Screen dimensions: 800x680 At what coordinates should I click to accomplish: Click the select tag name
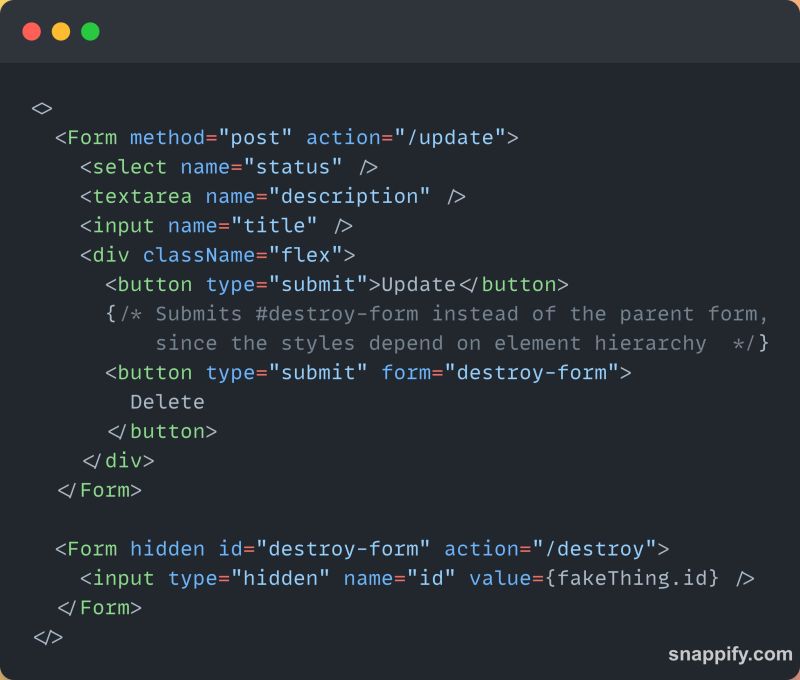pos(130,167)
